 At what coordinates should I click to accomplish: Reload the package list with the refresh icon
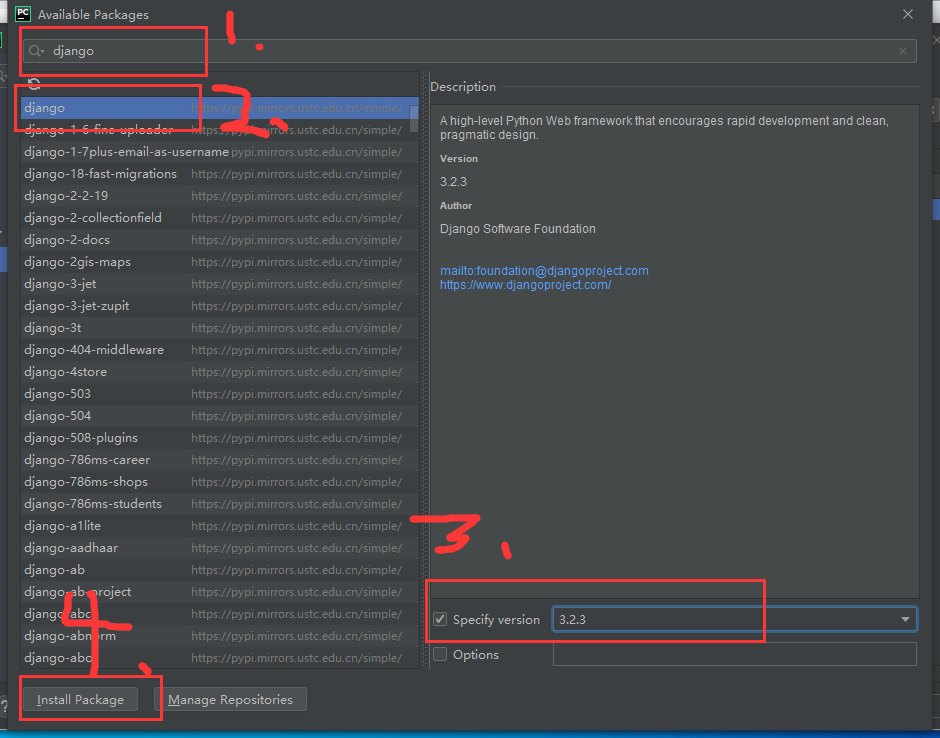[34, 85]
